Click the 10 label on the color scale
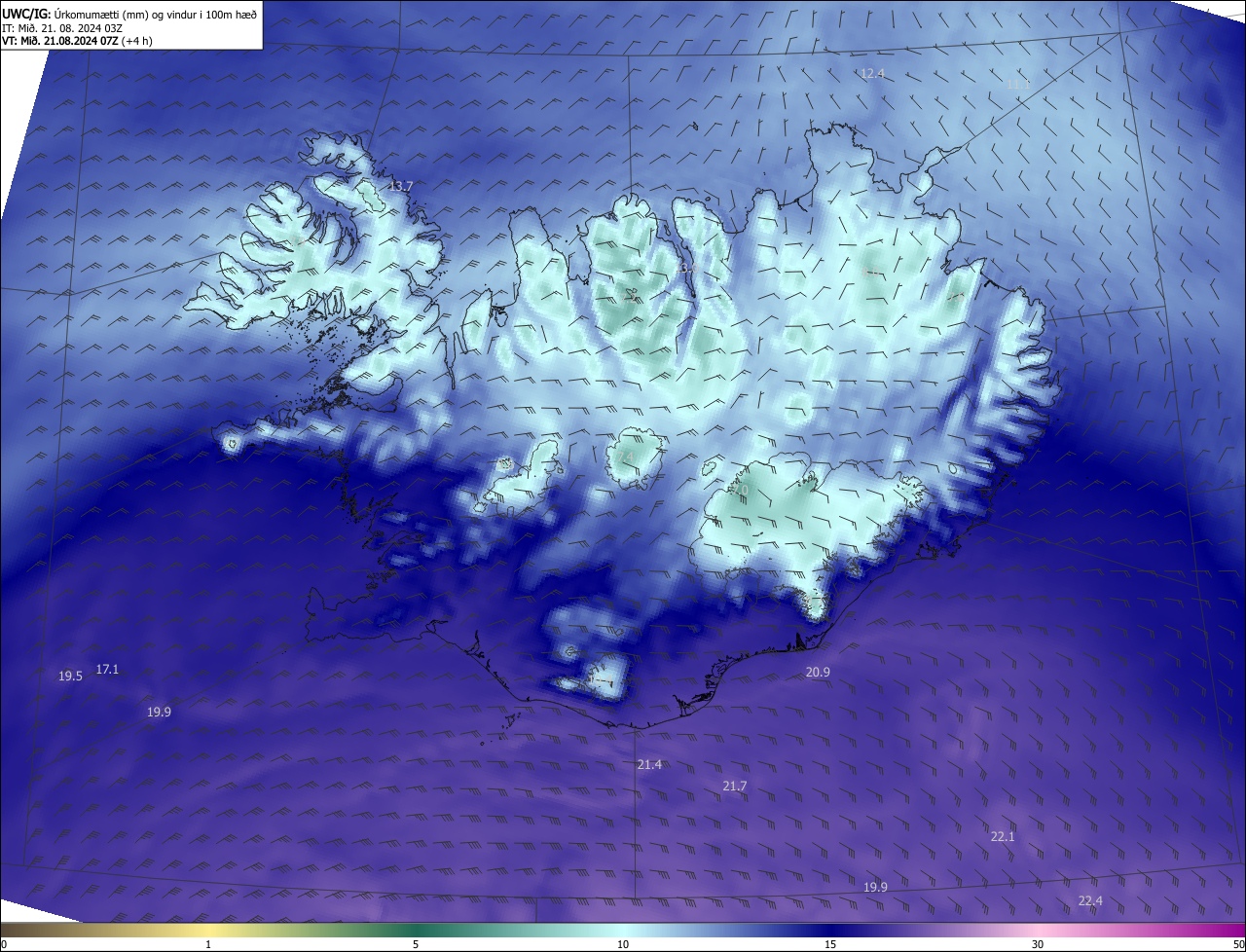The width and height of the screenshot is (1246, 952). click(623, 945)
